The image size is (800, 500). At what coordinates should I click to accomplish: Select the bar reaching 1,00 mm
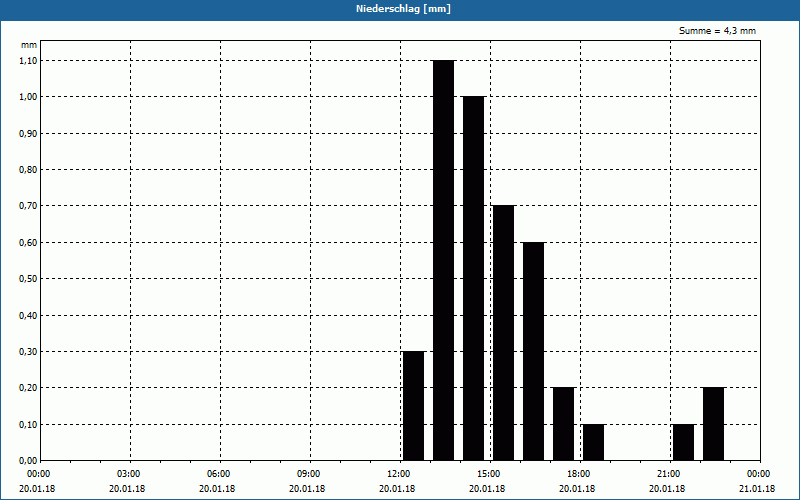473,278
